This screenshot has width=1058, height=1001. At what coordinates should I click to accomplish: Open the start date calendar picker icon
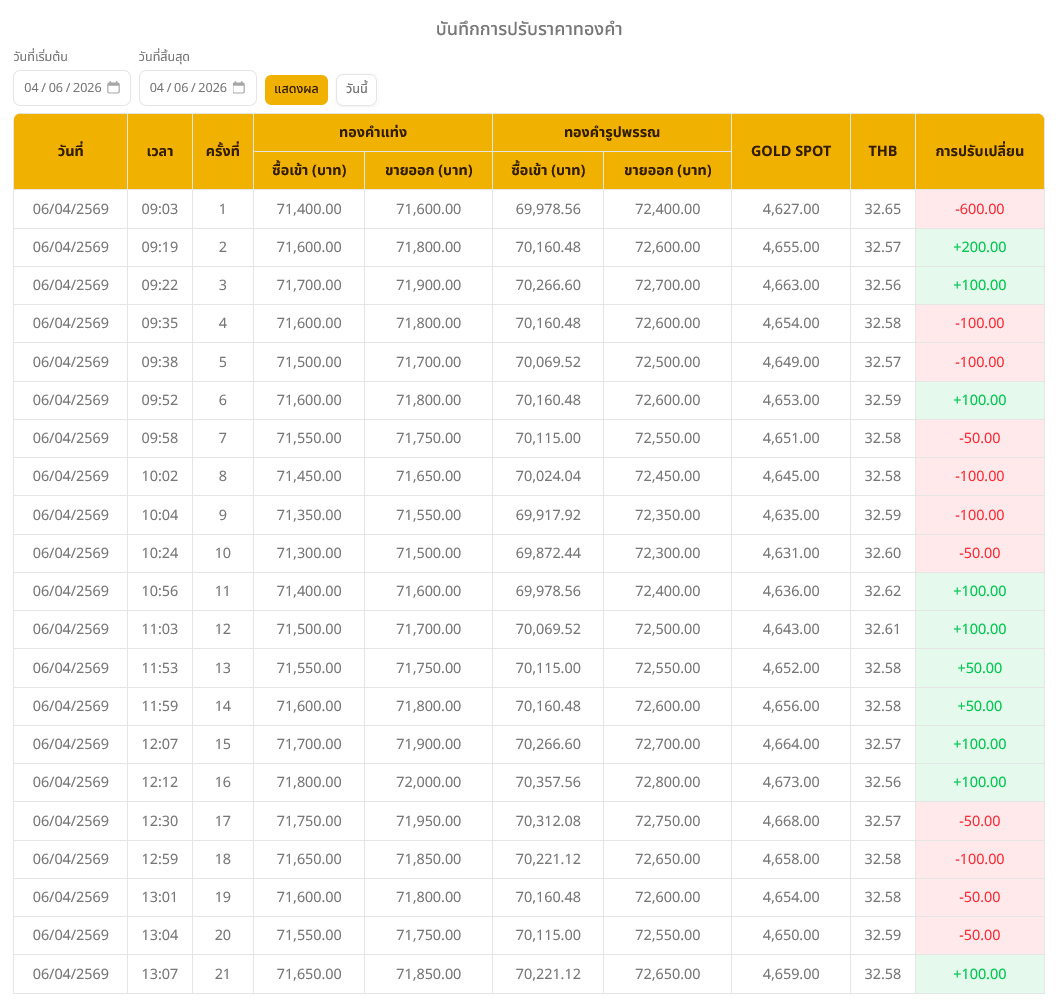click(x=114, y=88)
